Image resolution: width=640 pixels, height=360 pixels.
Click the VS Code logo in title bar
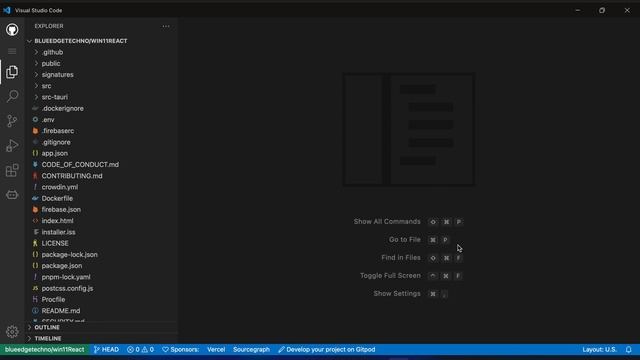point(7,10)
